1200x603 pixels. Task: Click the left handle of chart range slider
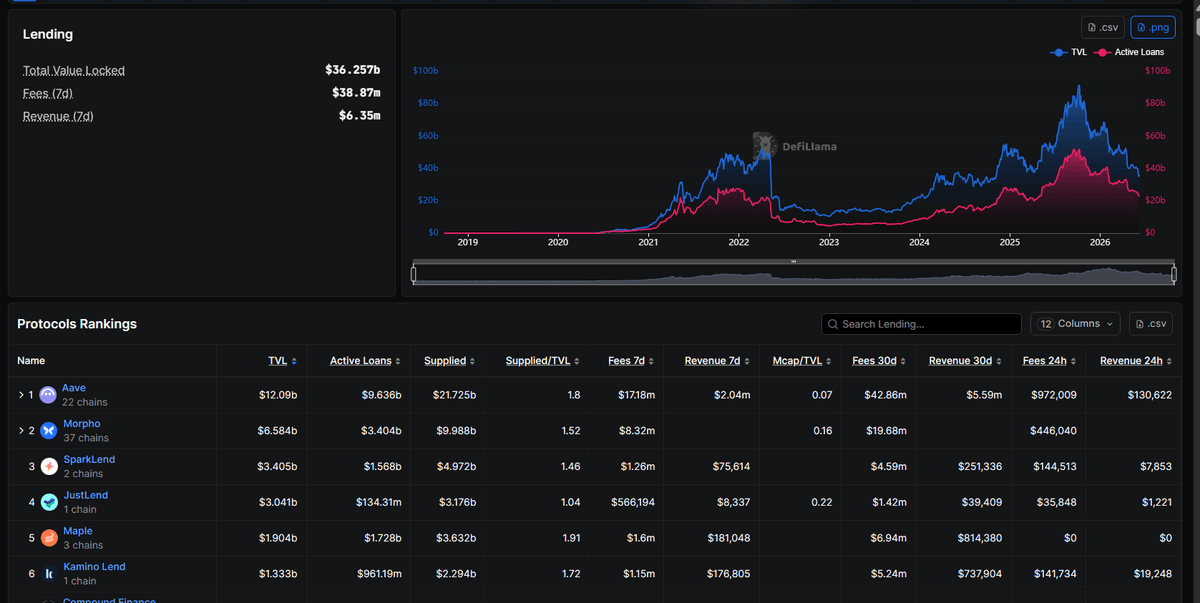[x=414, y=274]
